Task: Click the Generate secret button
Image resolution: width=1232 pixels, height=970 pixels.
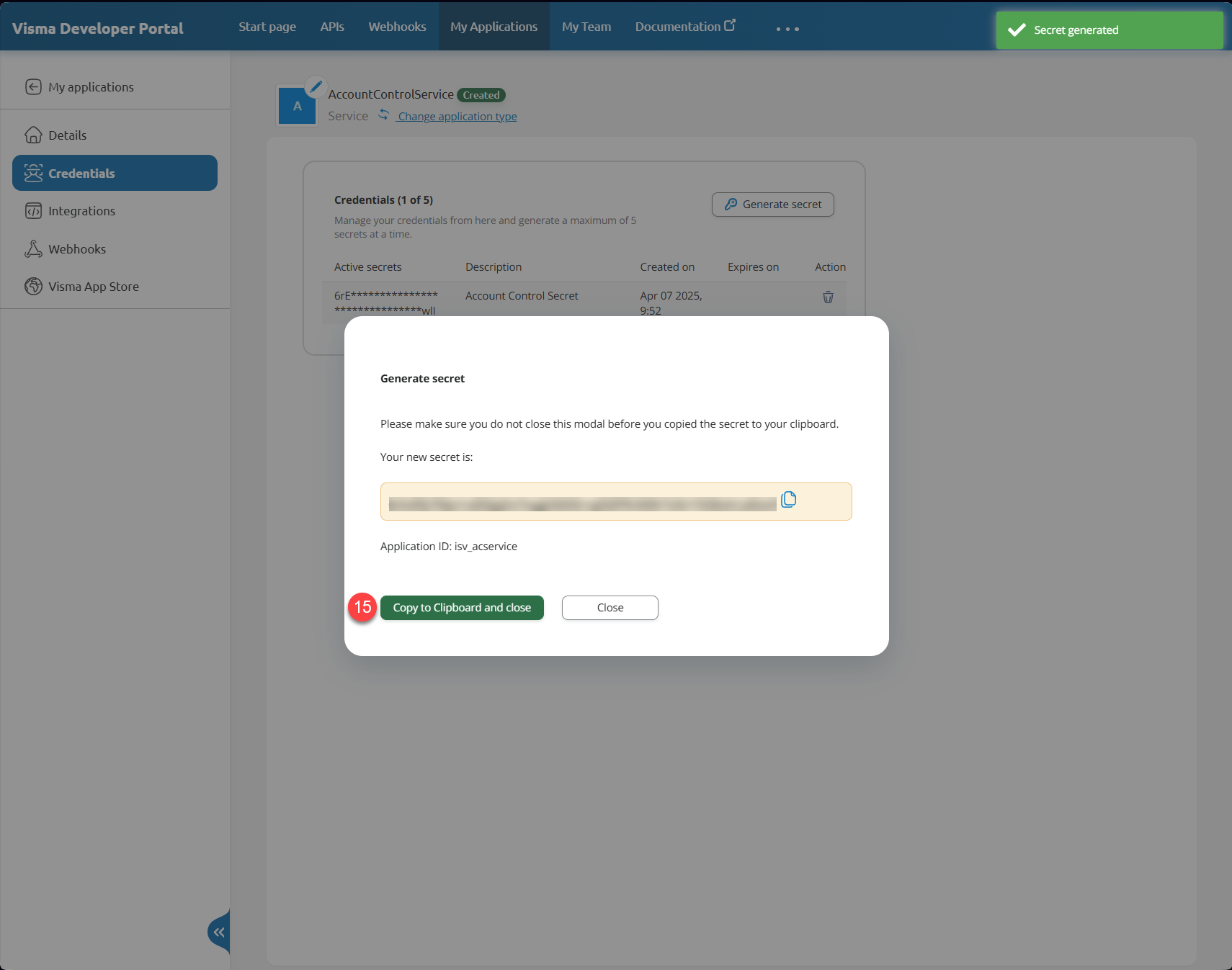Action: point(772,205)
